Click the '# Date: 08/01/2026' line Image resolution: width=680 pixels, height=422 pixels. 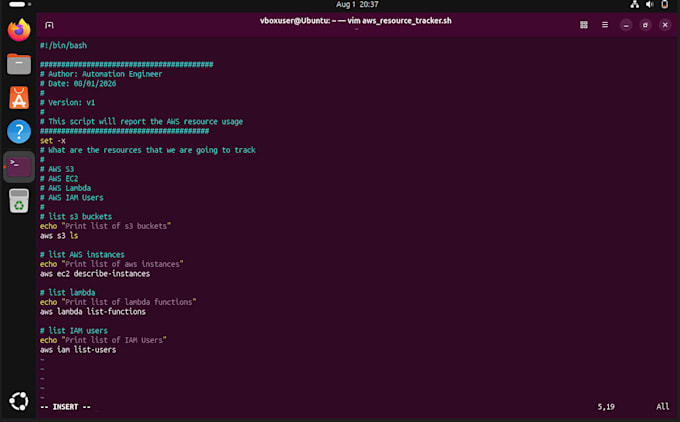tap(78, 84)
